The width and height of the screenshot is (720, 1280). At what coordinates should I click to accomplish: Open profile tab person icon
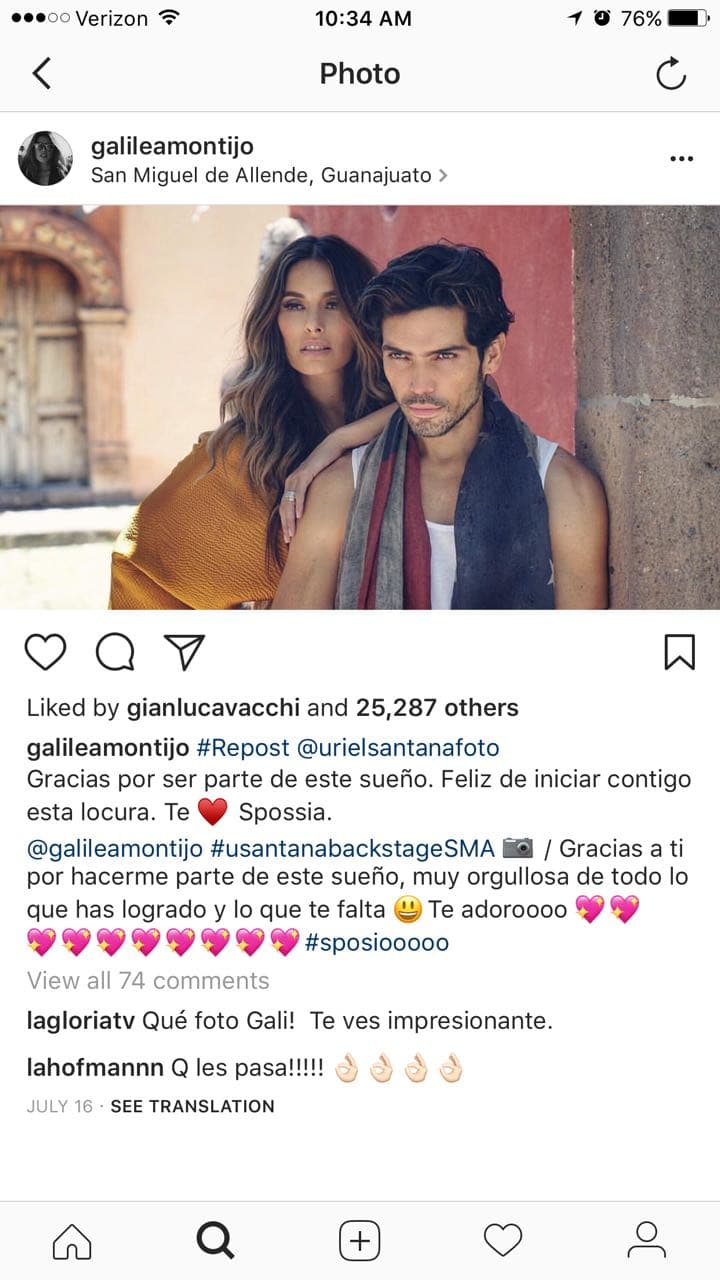[x=647, y=1241]
